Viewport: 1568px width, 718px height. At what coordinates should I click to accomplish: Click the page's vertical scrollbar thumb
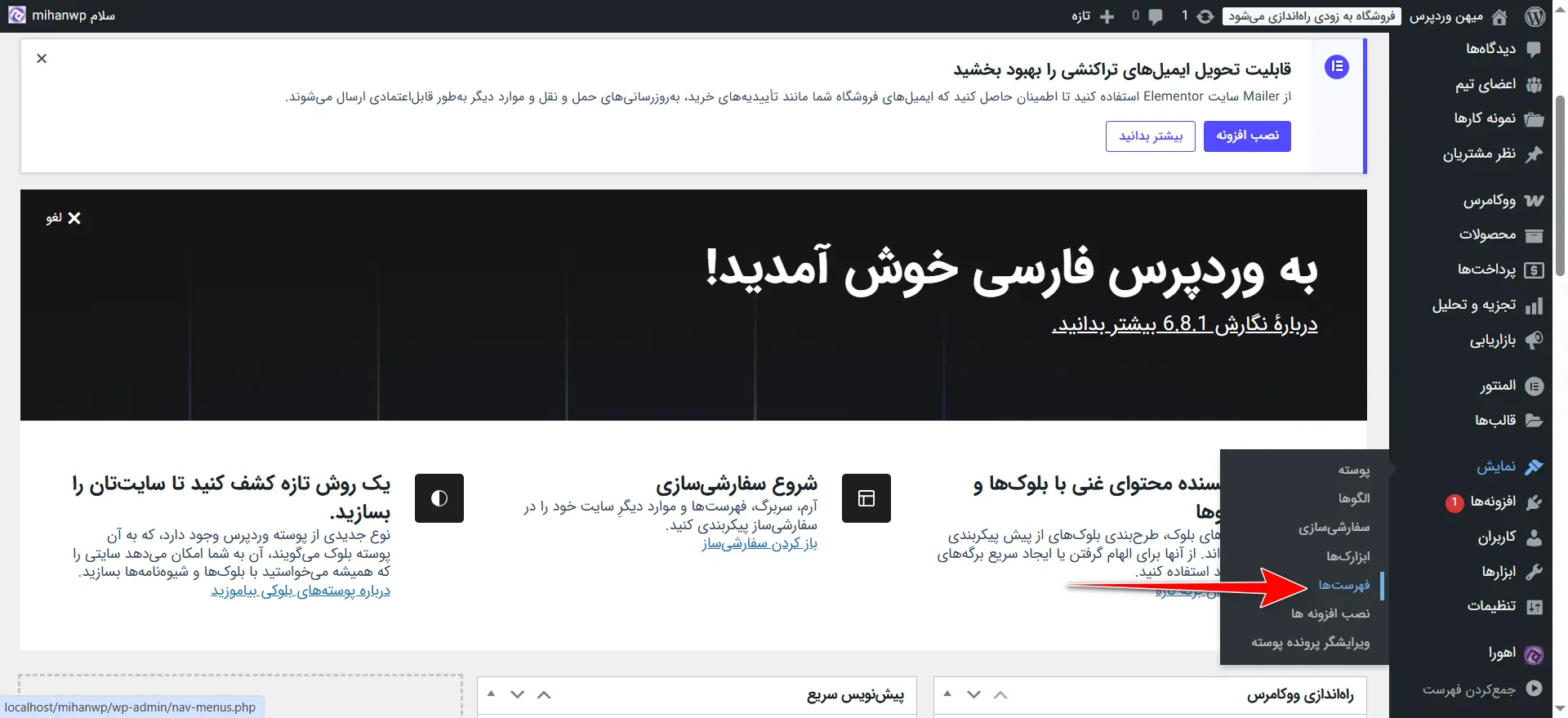tap(1560, 185)
